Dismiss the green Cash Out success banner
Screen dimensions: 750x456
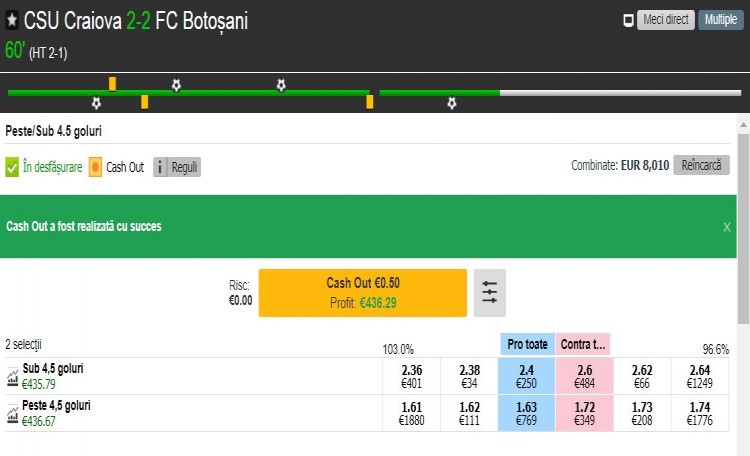click(727, 227)
